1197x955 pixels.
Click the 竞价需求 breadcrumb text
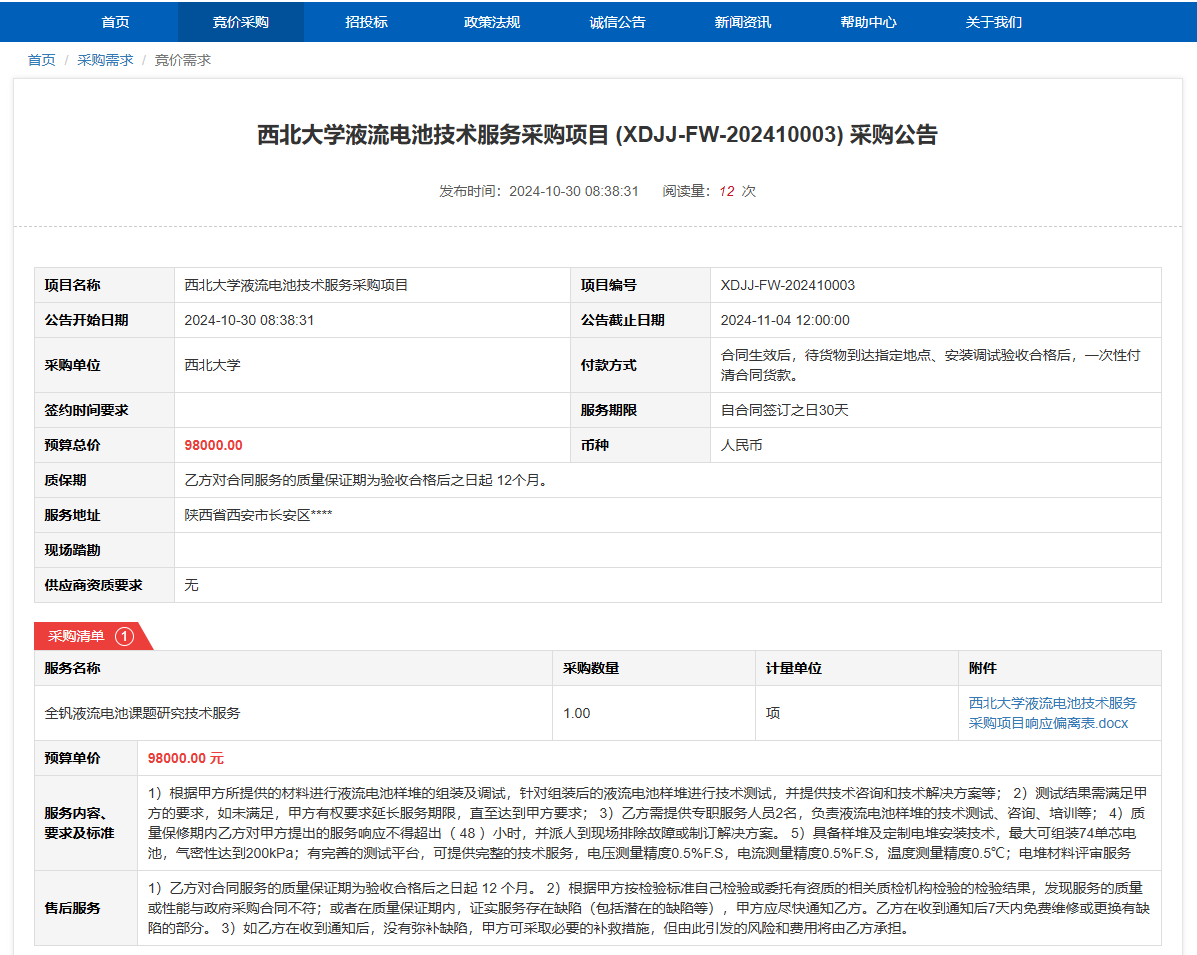tap(182, 60)
